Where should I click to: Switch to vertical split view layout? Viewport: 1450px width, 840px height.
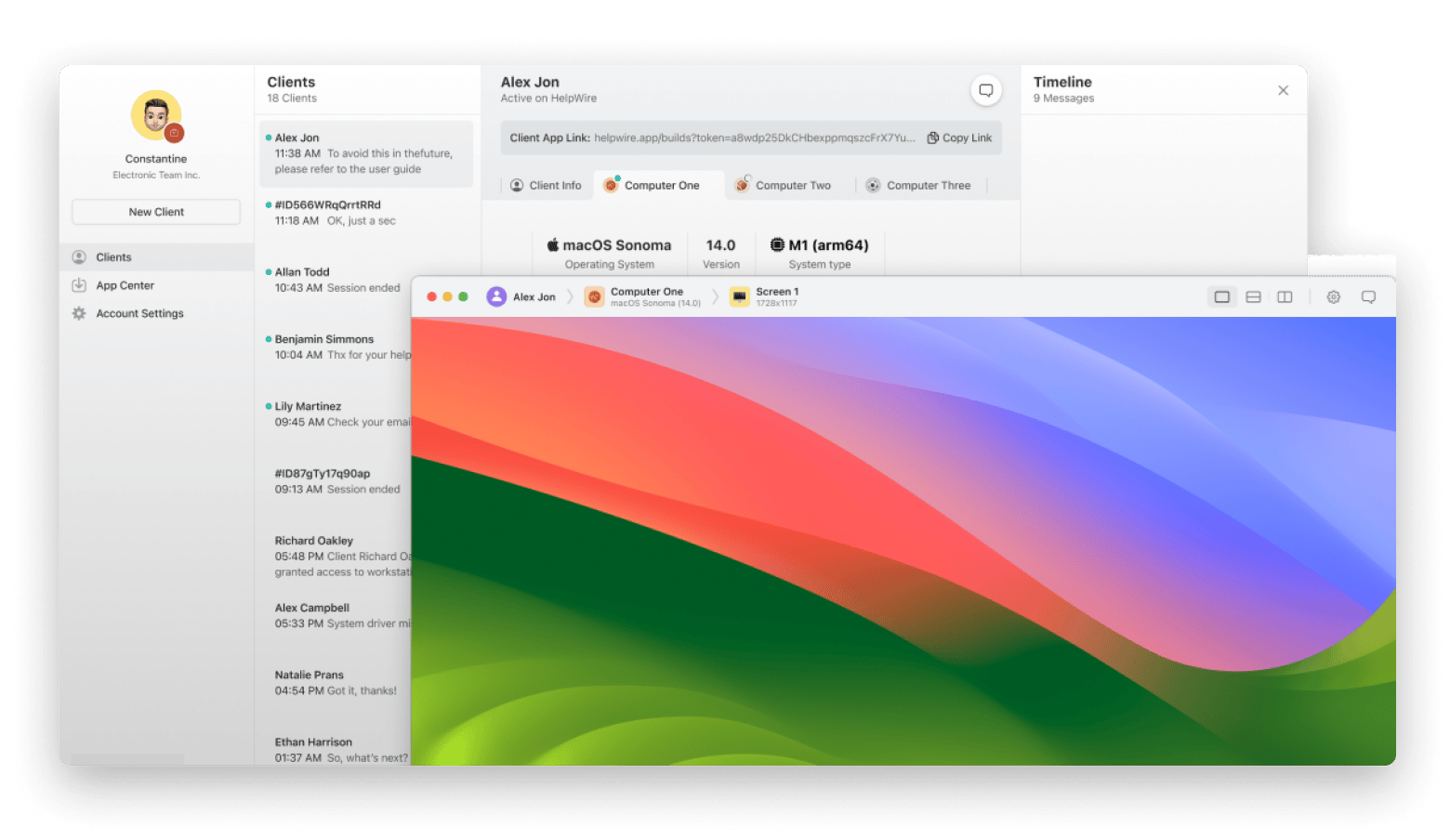click(1285, 297)
